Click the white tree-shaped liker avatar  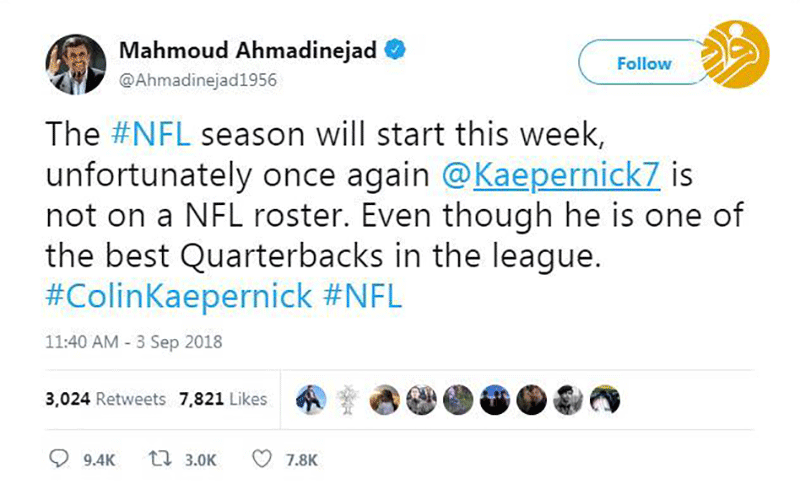(x=347, y=399)
